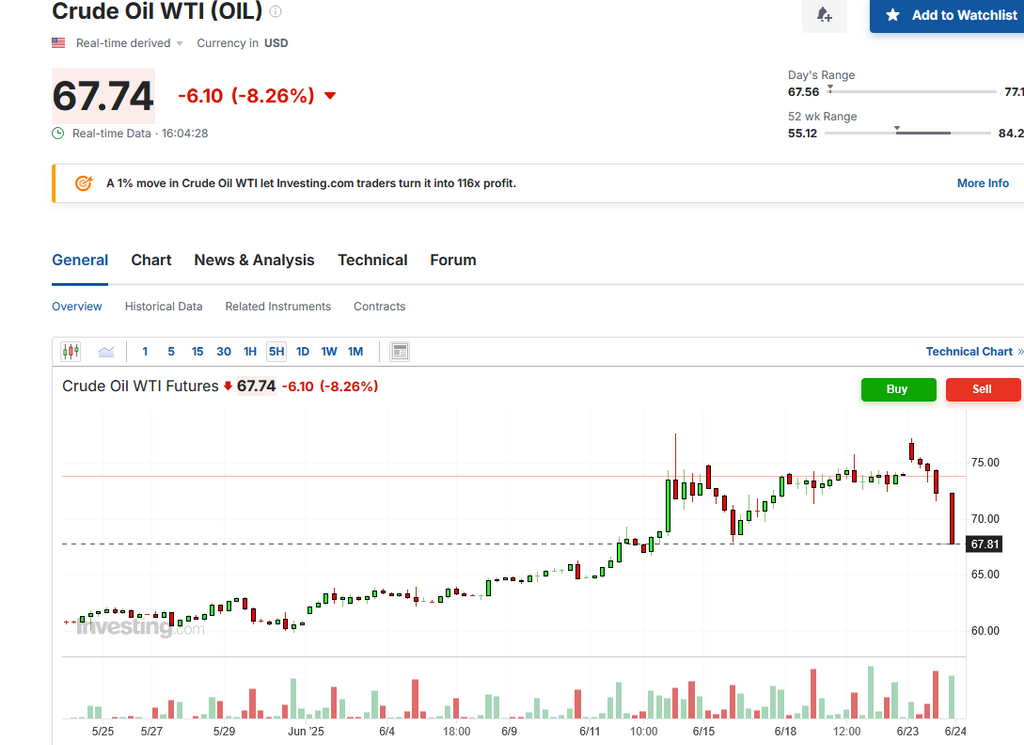Set chart interval to 15 minutes

(197, 352)
